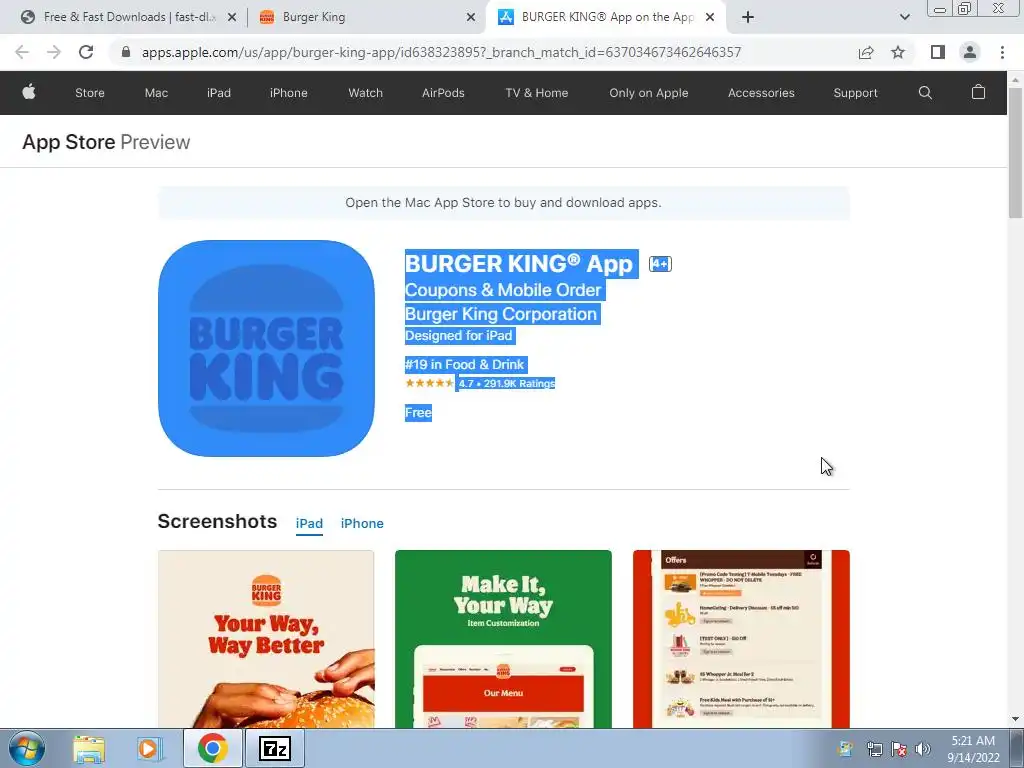Reload the current page
The width and height of the screenshot is (1024, 768).
click(x=86, y=52)
